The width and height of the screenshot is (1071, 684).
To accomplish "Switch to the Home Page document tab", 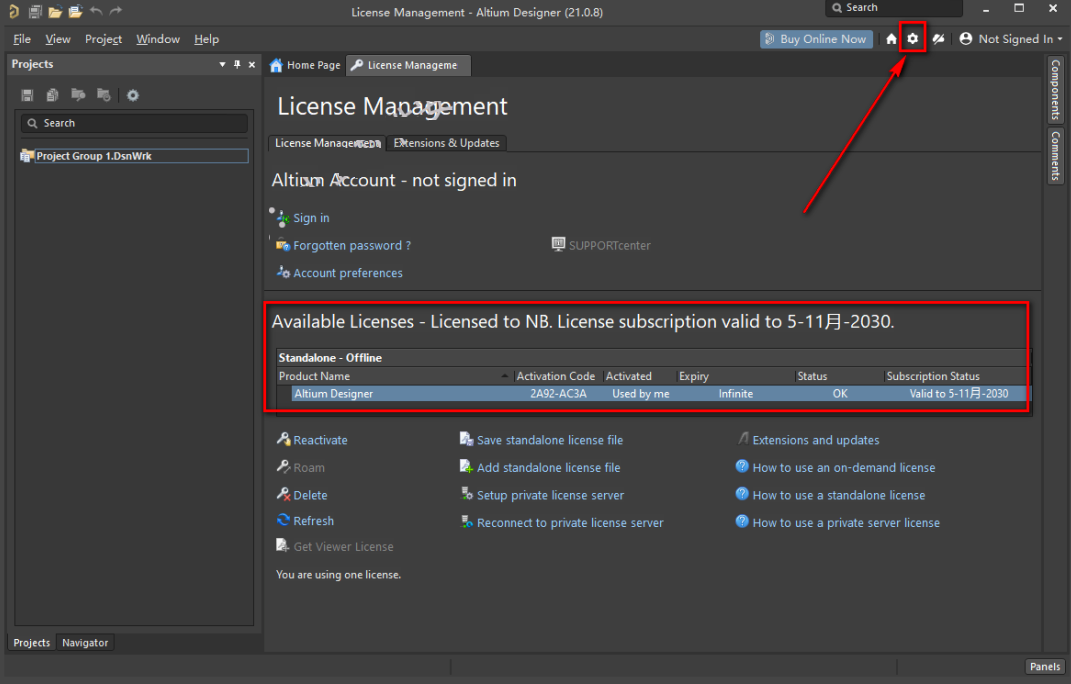I will click(305, 65).
